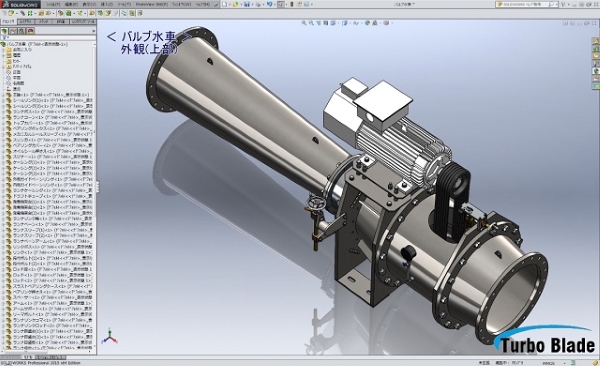Click the feature tree horizontal scrollbar

(46, 351)
